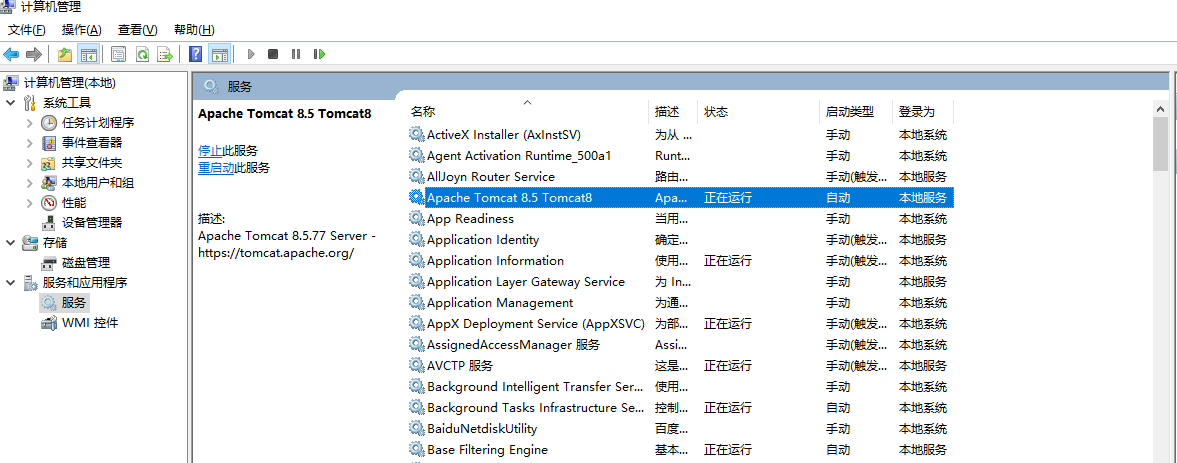Click the Stop service square icon
The width and height of the screenshot is (1177, 463).
[x=273, y=54]
